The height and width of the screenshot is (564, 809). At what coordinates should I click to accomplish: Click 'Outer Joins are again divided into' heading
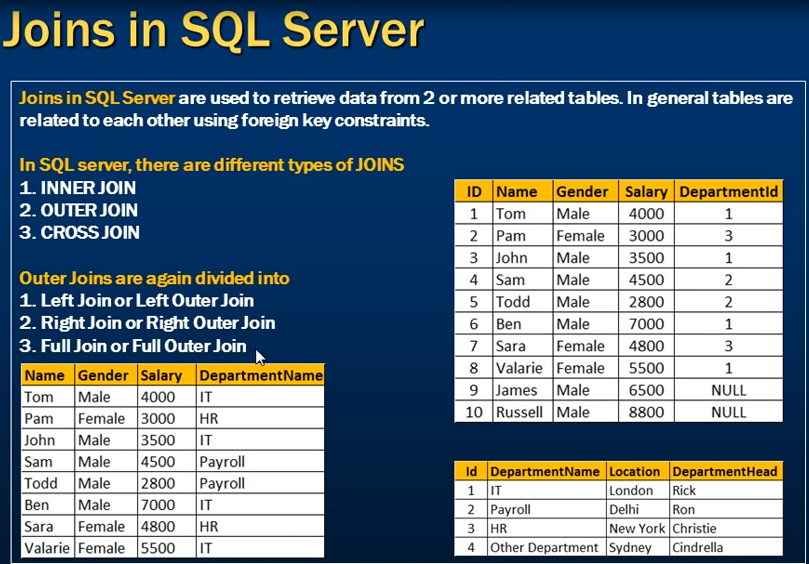154,278
